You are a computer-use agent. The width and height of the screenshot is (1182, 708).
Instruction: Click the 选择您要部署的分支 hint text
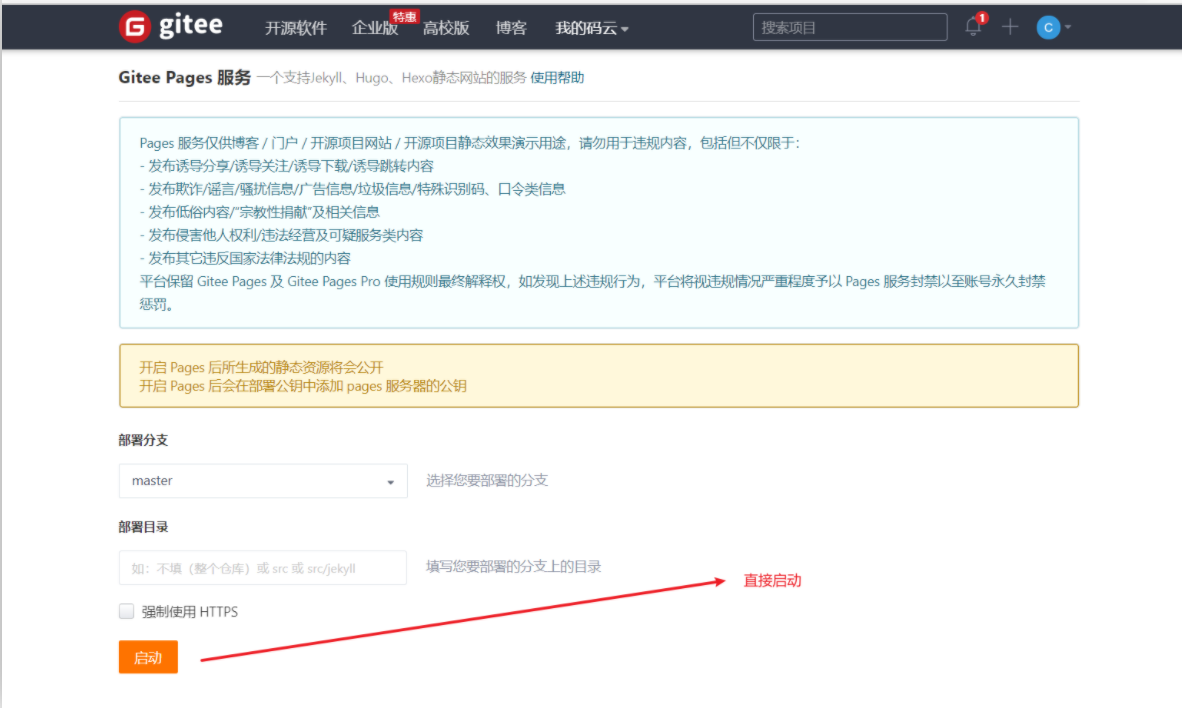(487, 480)
